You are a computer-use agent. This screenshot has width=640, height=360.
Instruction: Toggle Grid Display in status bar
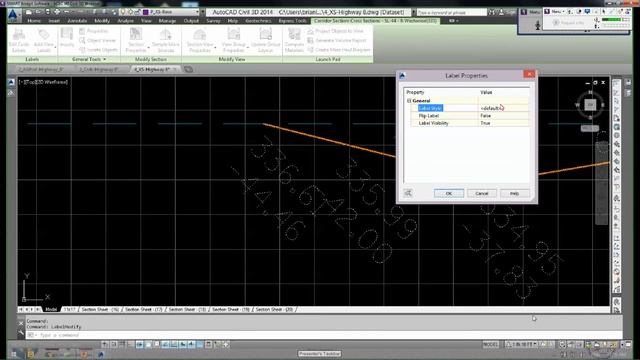point(122,344)
